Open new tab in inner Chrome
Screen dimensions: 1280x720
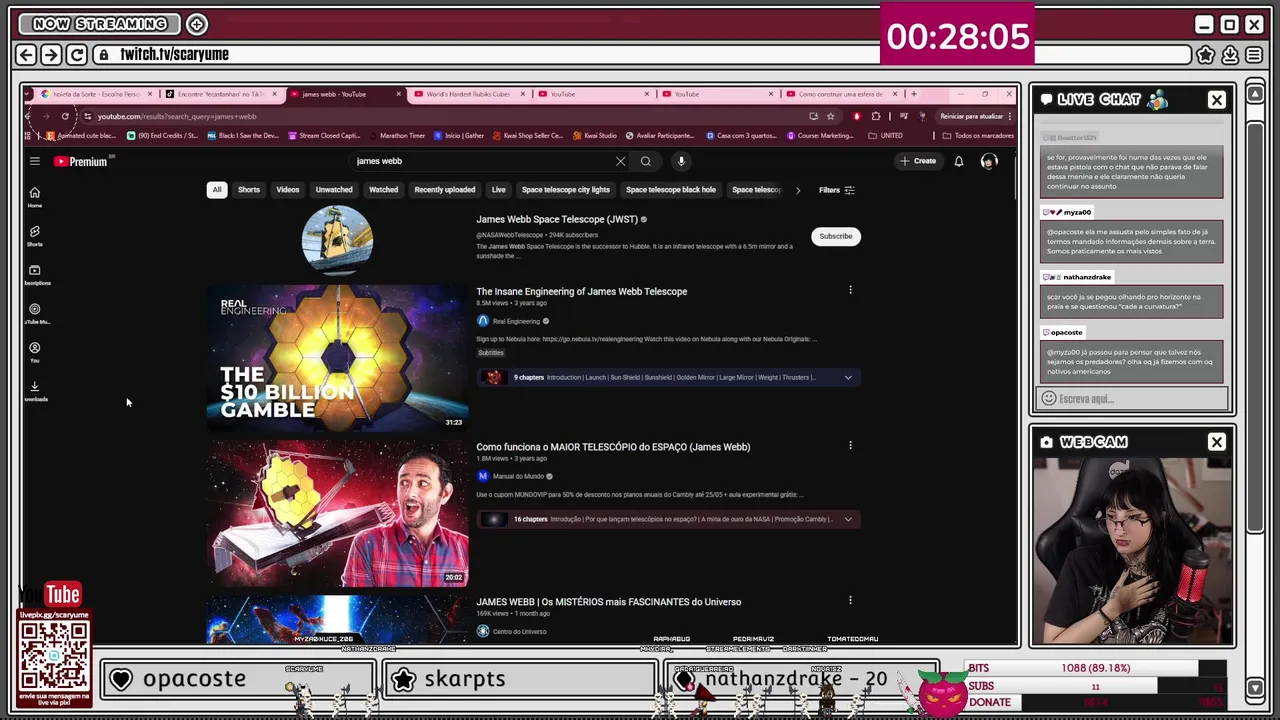point(913,94)
